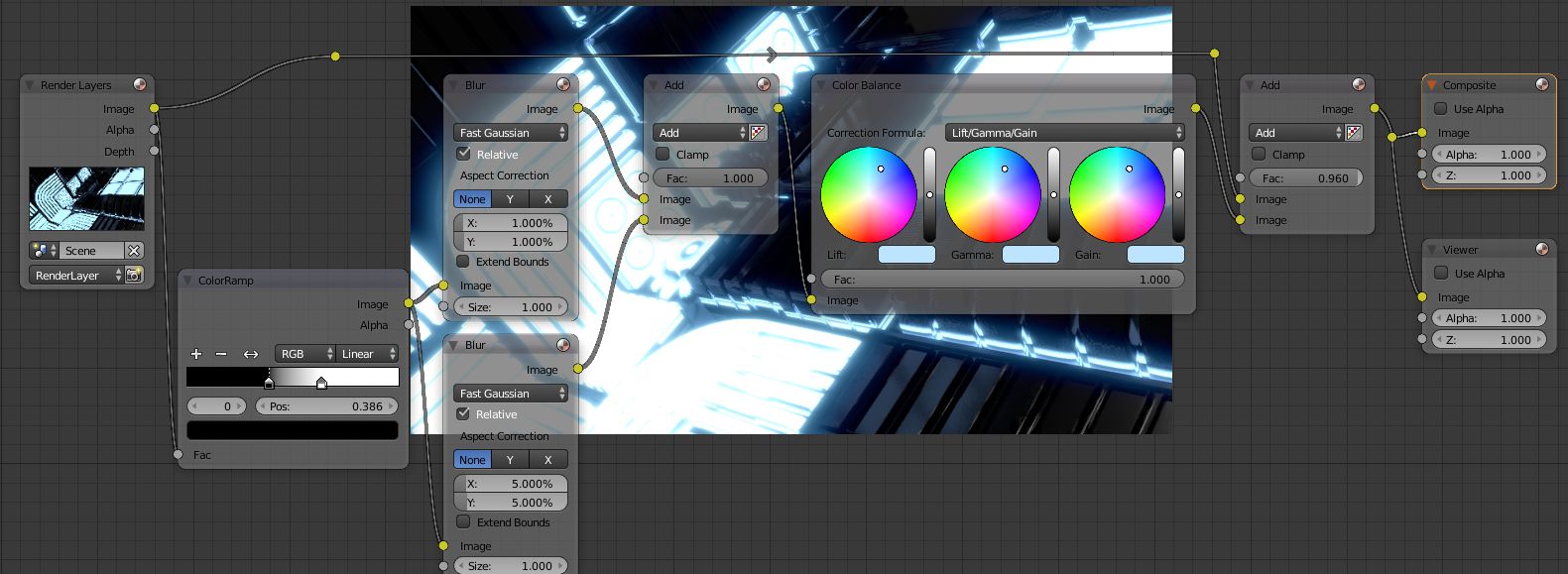The width and height of the screenshot is (1568, 574).
Task: Disable Relative on the bottom Blur node
Action: click(x=463, y=413)
